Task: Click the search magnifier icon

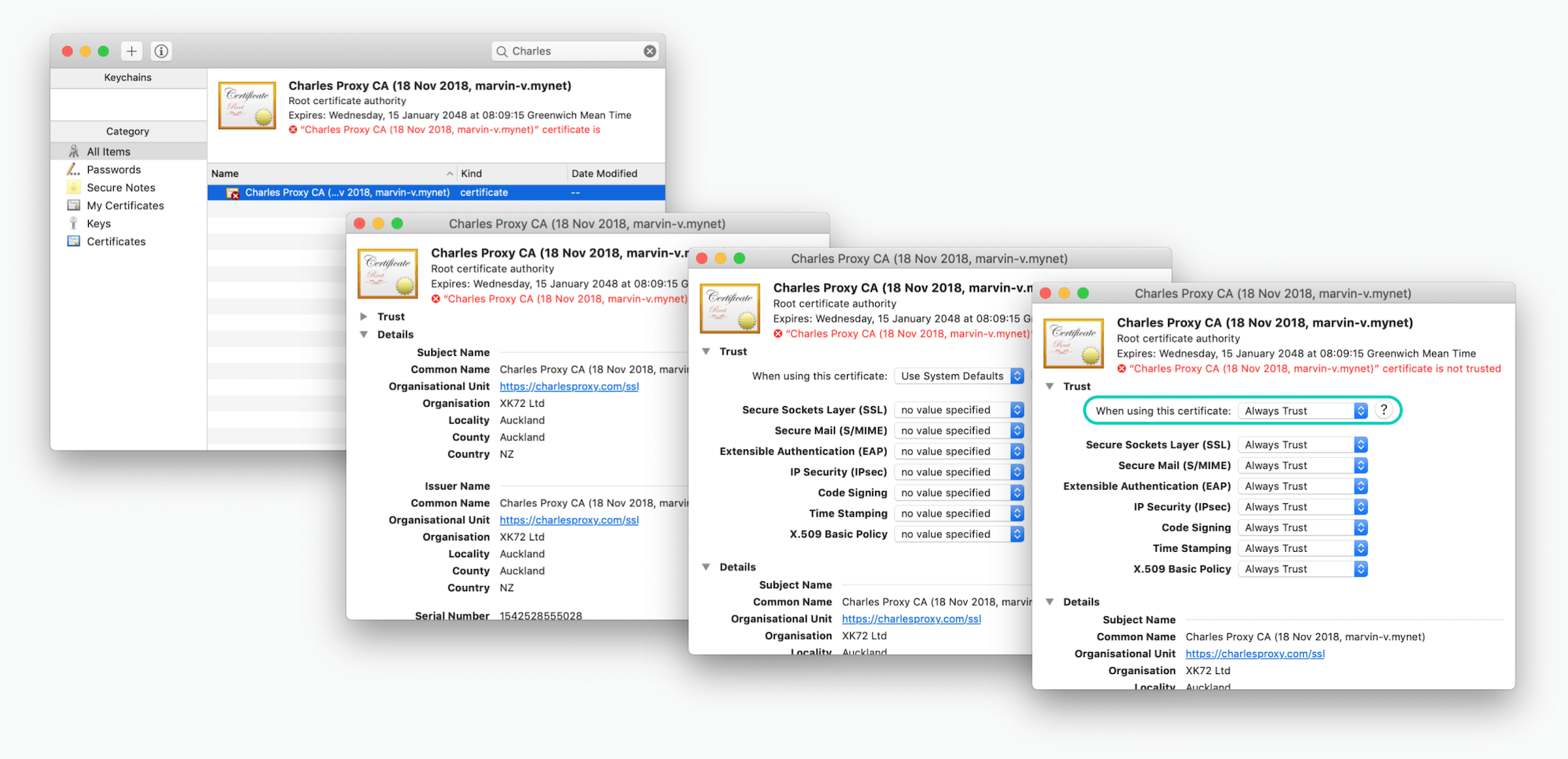Action: point(502,51)
